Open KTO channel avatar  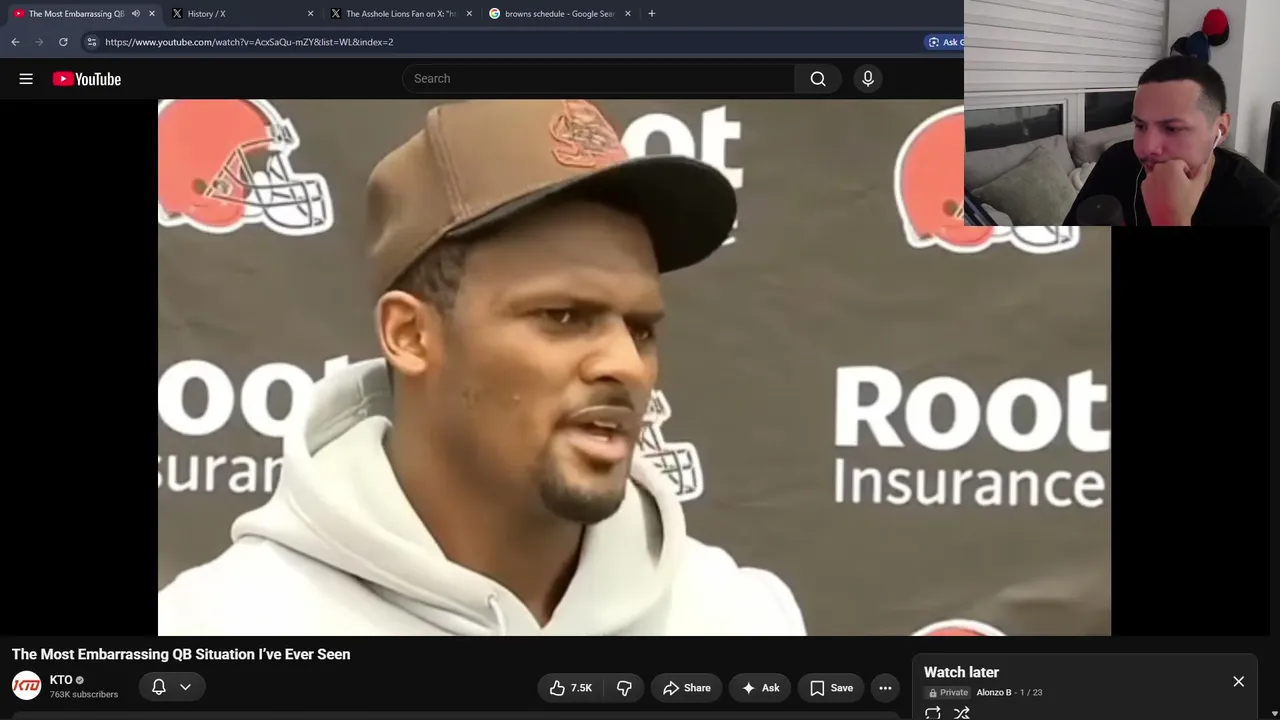[26, 686]
